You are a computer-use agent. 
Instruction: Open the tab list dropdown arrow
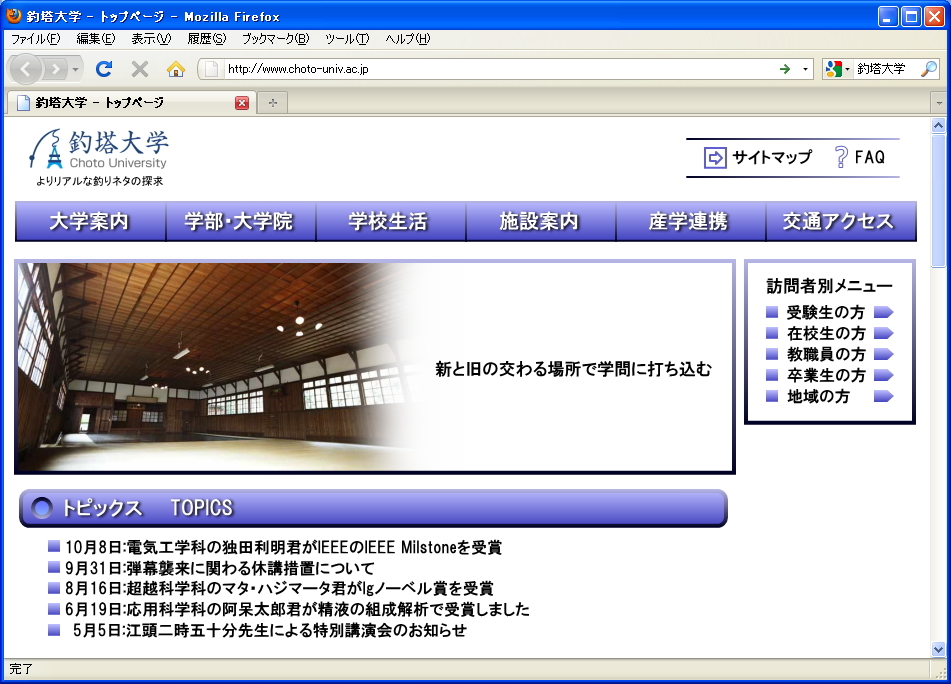tap(938, 103)
